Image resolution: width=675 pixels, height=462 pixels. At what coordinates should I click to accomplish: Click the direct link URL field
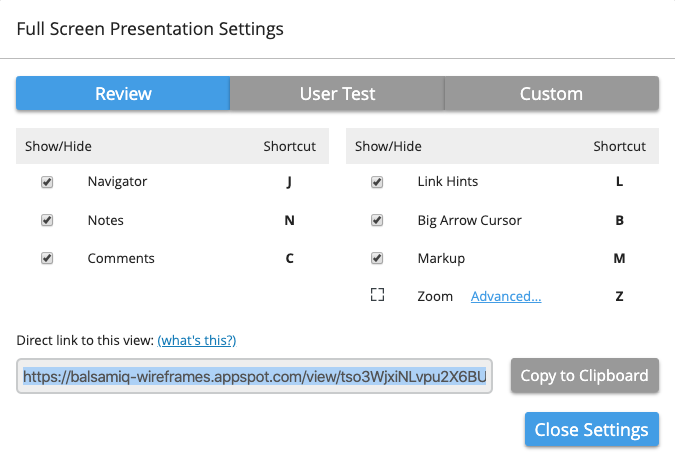255,377
